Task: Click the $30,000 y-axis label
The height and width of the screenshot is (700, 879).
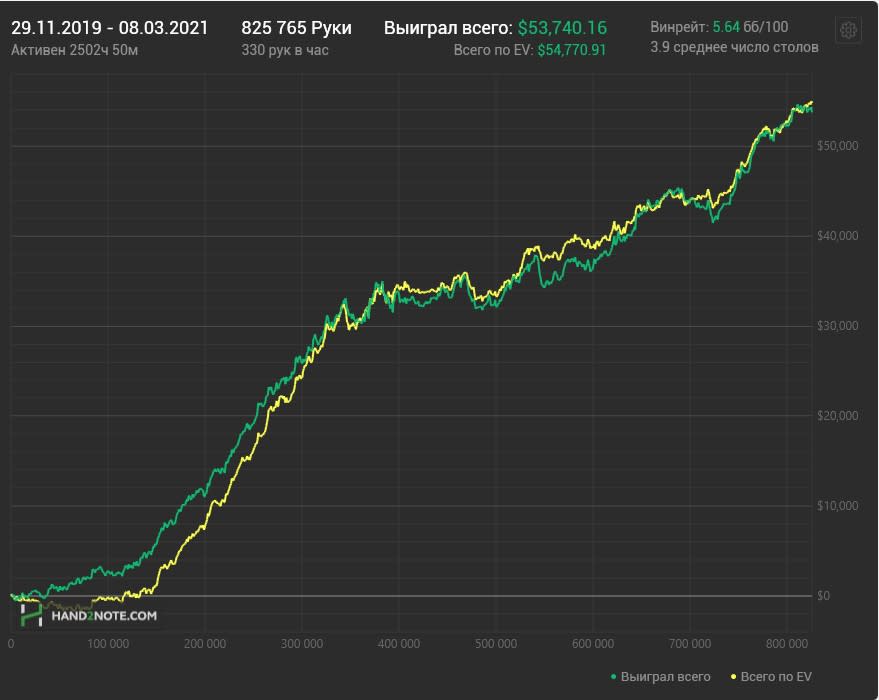Action: (x=837, y=326)
